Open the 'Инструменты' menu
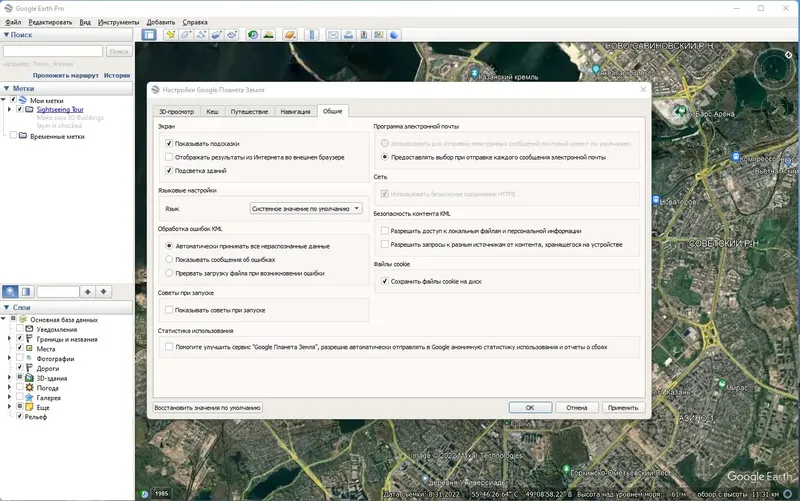The width and height of the screenshot is (800, 501). (118, 22)
